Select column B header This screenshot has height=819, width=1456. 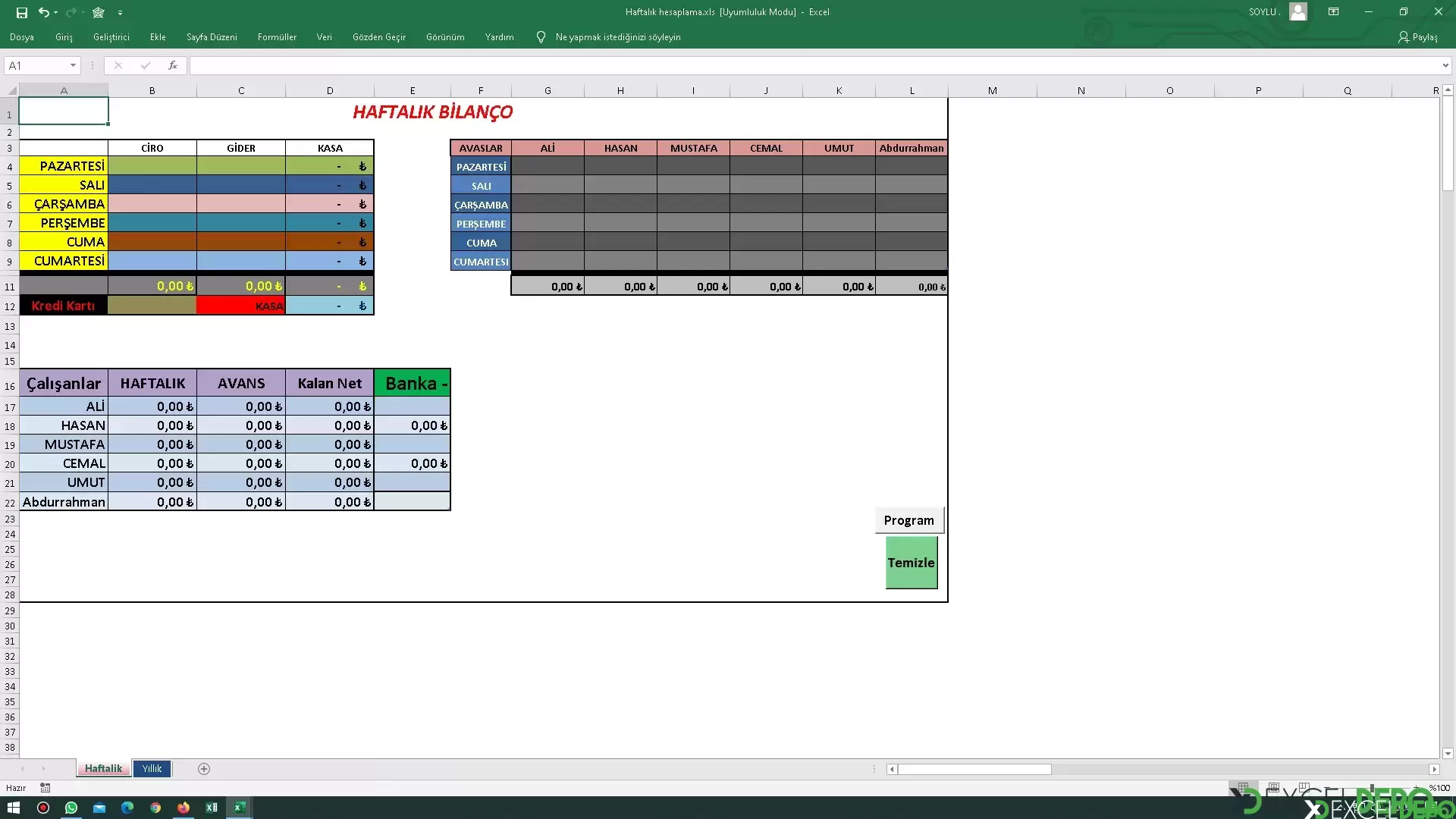coord(152,90)
